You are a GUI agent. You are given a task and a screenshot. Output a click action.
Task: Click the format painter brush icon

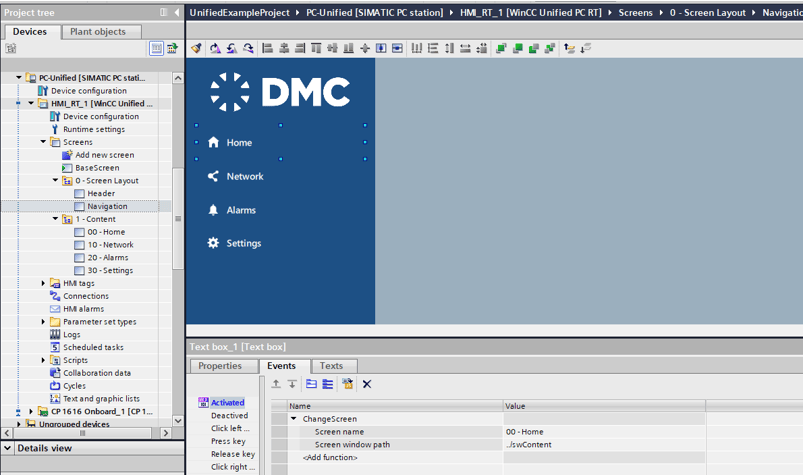click(196, 48)
